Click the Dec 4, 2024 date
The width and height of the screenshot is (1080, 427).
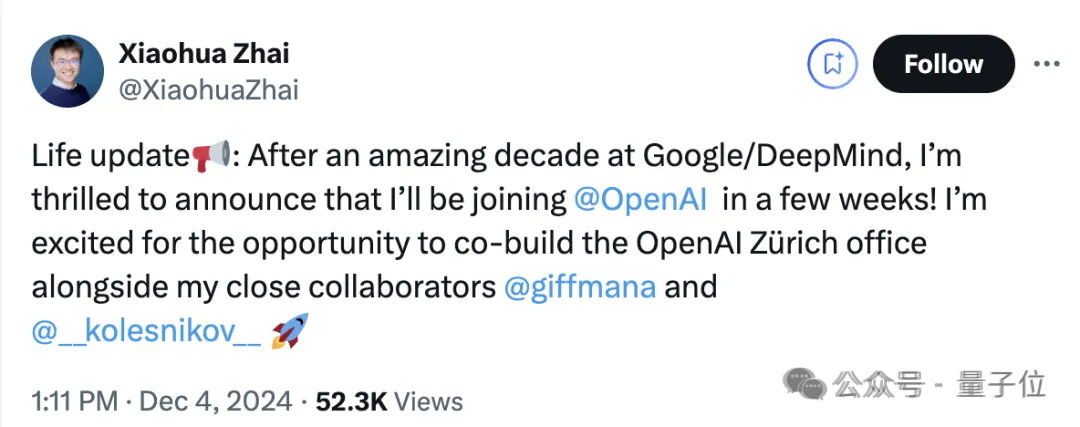coord(216,401)
